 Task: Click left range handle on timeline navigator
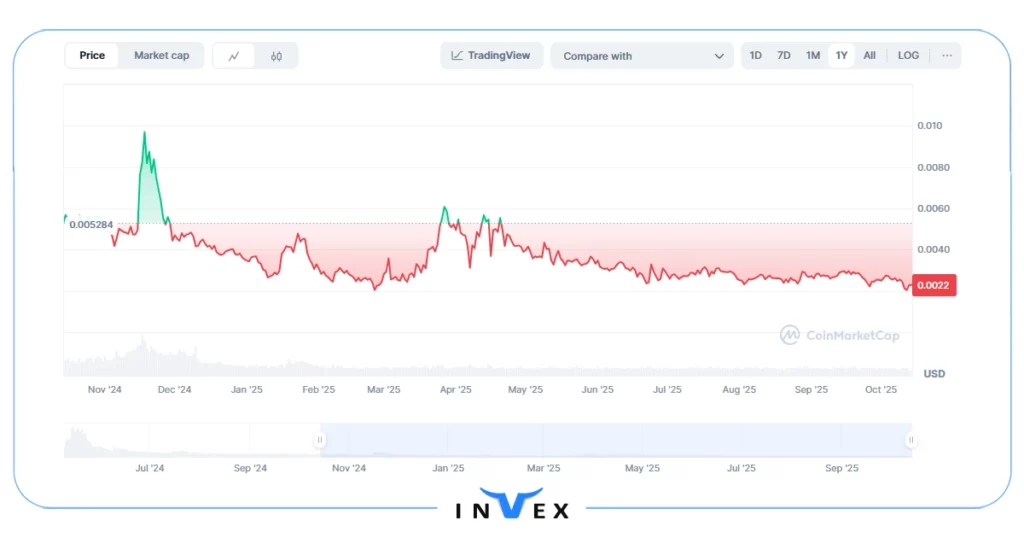click(320, 439)
